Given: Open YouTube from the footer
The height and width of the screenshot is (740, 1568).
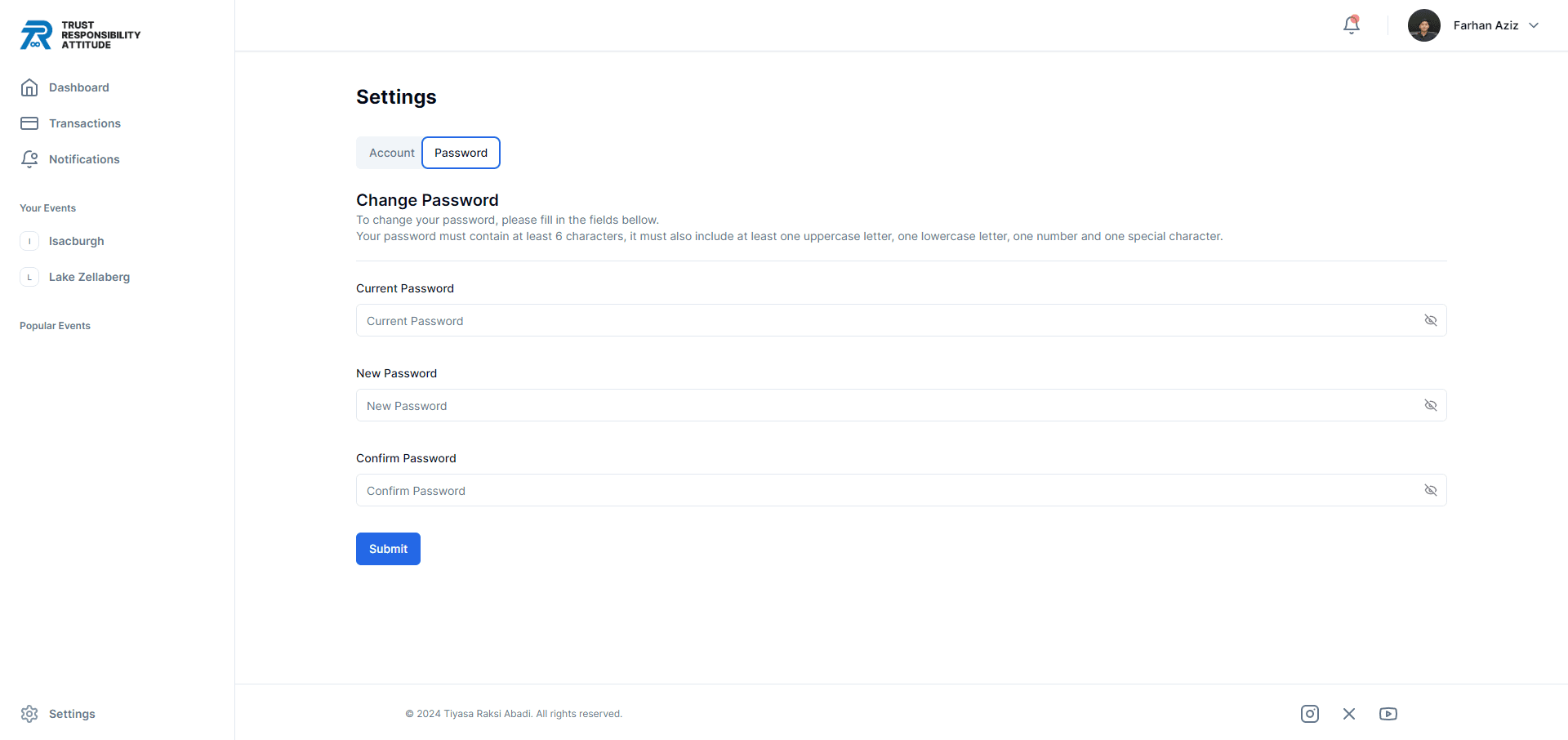Looking at the screenshot, I should pyautogui.click(x=1388, y=713).
